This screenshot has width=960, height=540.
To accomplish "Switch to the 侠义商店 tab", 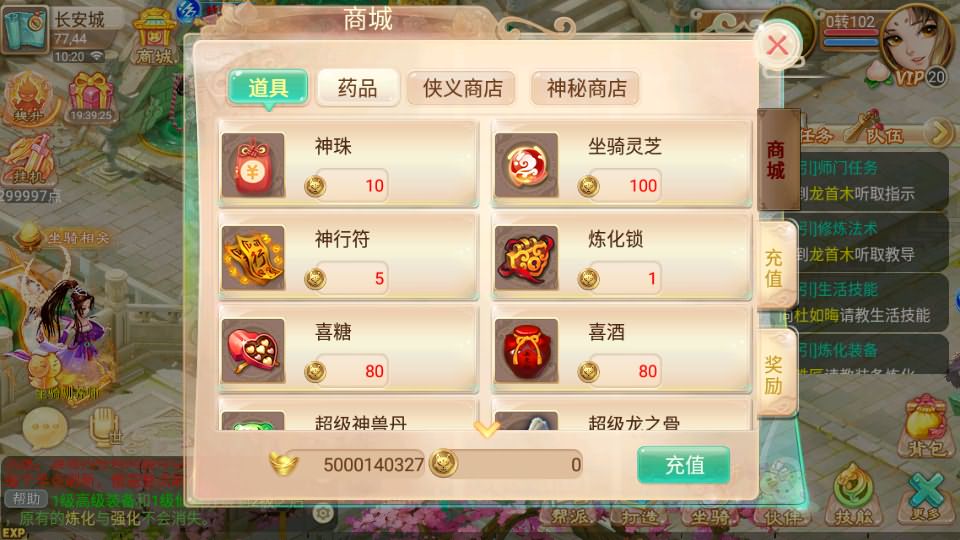I will coord(462,88).
